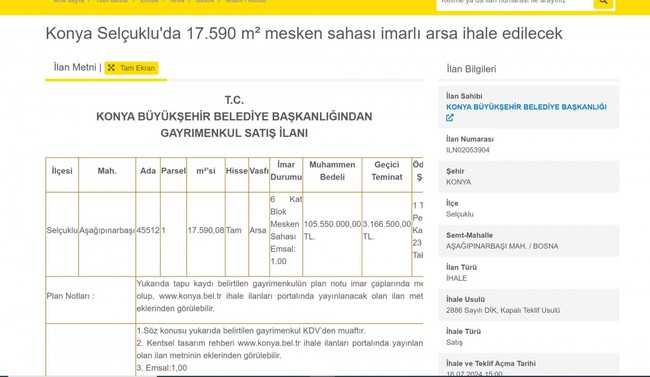Click the İlan Numarası label
Screen dimensions: 650x377
pyautogui.click(x=470, y=139)
